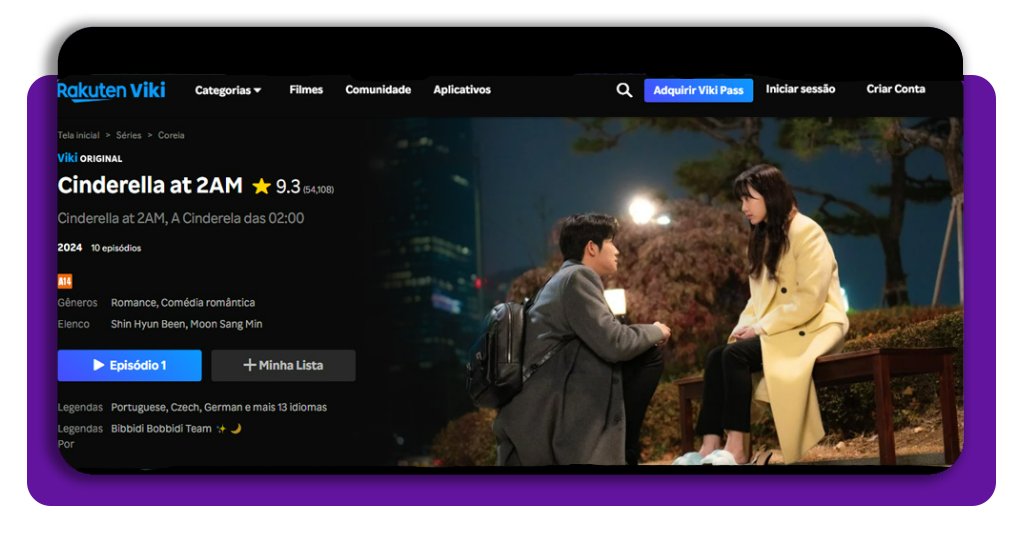Open the Filmes menu item
The width and height of the screenshot is (1024, 536).
point(306,89)
